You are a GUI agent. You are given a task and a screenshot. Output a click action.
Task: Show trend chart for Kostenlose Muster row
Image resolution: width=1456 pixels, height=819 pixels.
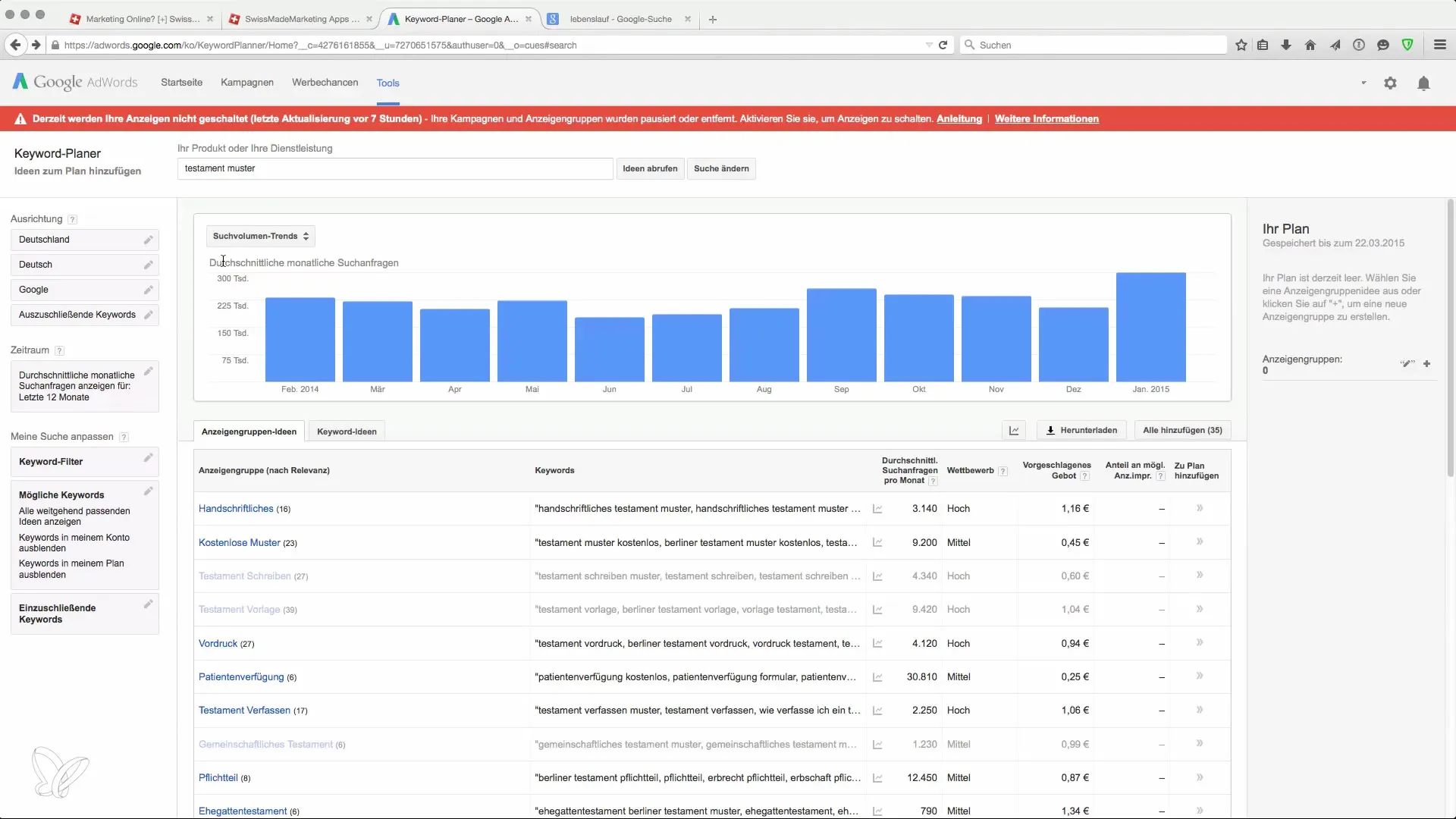pyautogui.click(x=877, y=543)
